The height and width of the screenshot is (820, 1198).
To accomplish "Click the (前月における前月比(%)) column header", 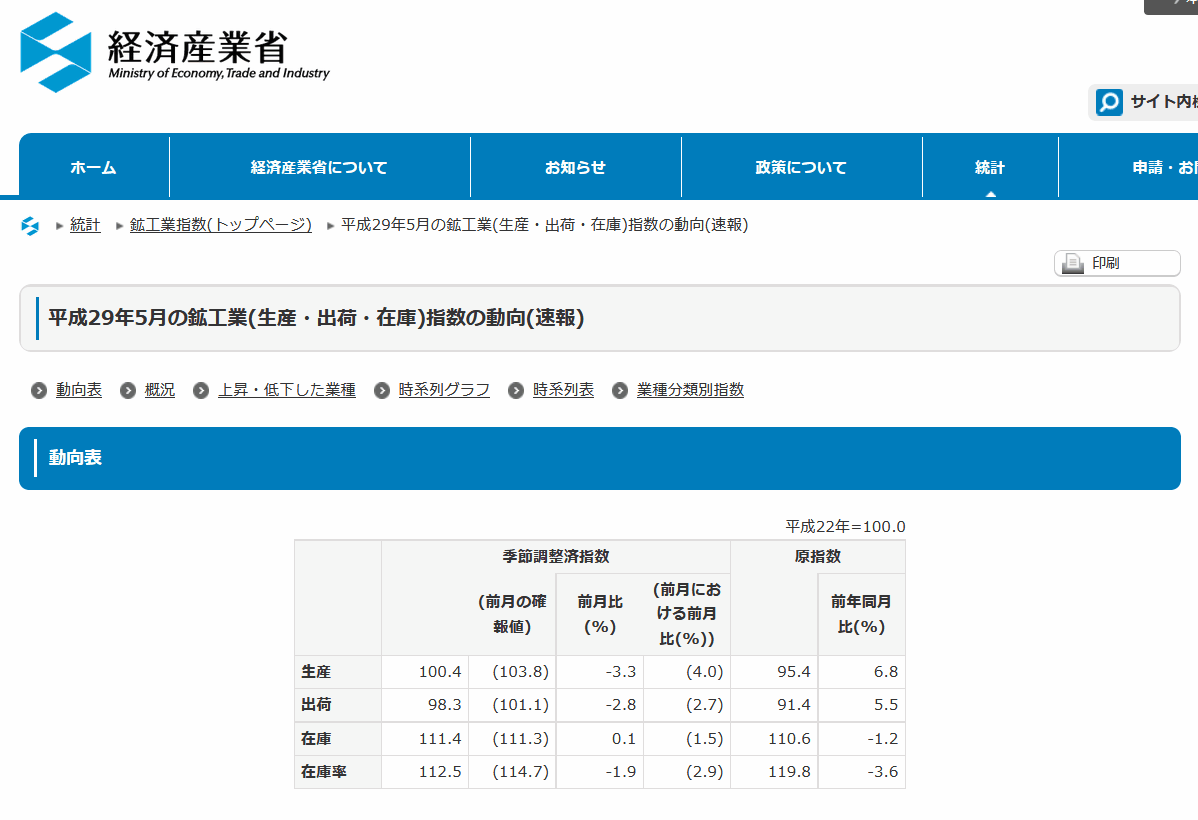I will tap(687, 614).
